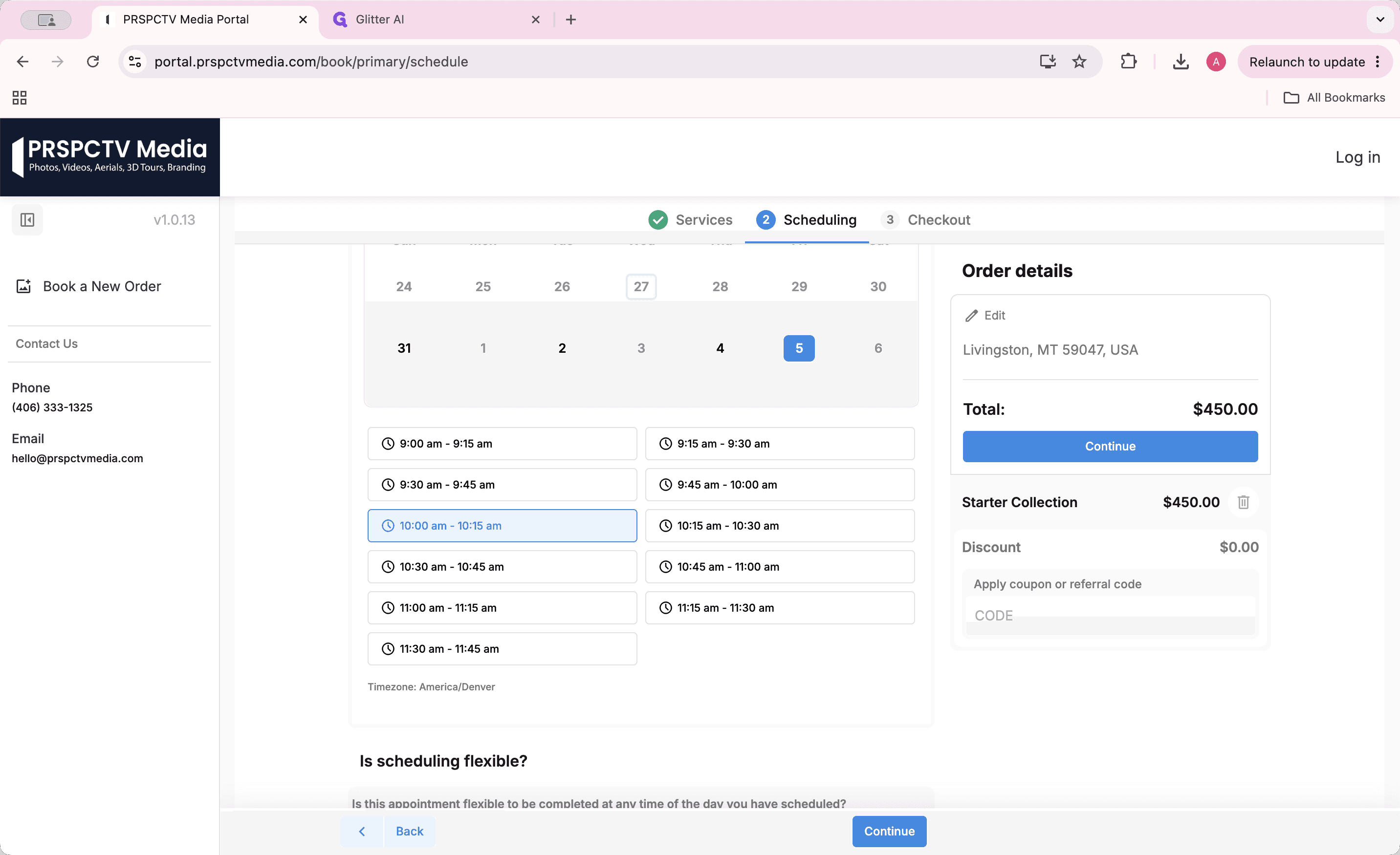Open a new browser tab
Image resolution: width=1400 pixels, height=855 pixels.
tap(571, 20)
